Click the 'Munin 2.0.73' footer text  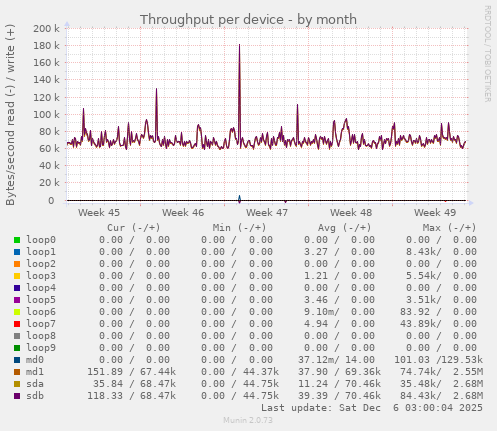248,420
